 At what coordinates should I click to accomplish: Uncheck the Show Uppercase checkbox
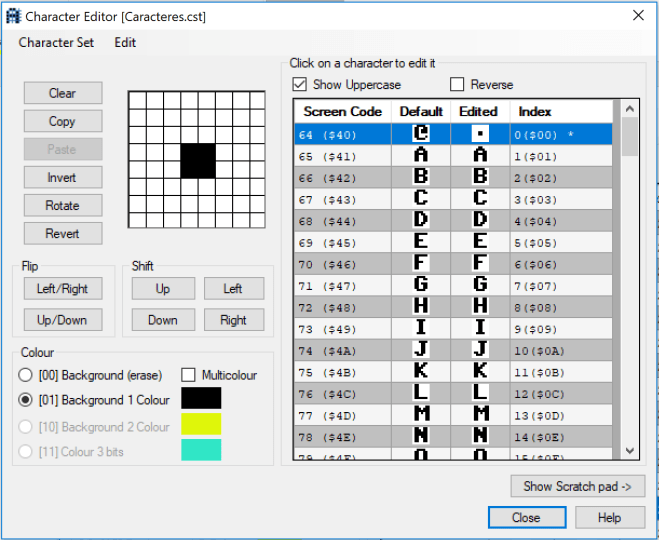tap(300, 85)
